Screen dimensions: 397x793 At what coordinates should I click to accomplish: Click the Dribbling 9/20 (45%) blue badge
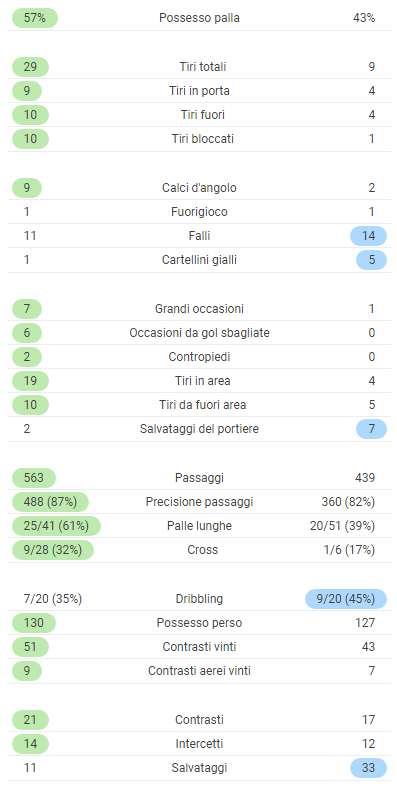(x=346, y=599)
